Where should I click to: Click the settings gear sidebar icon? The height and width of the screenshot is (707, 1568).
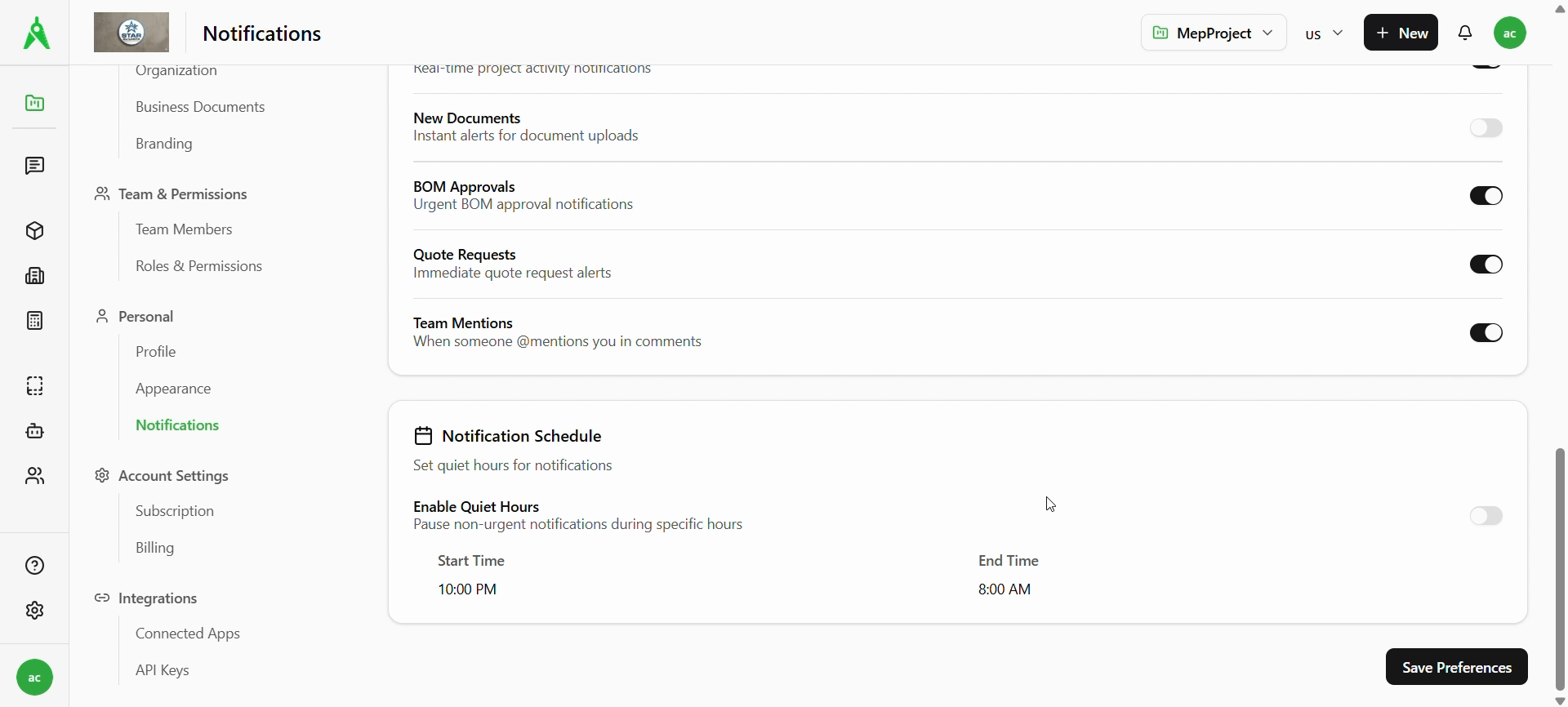click(34, 611)
